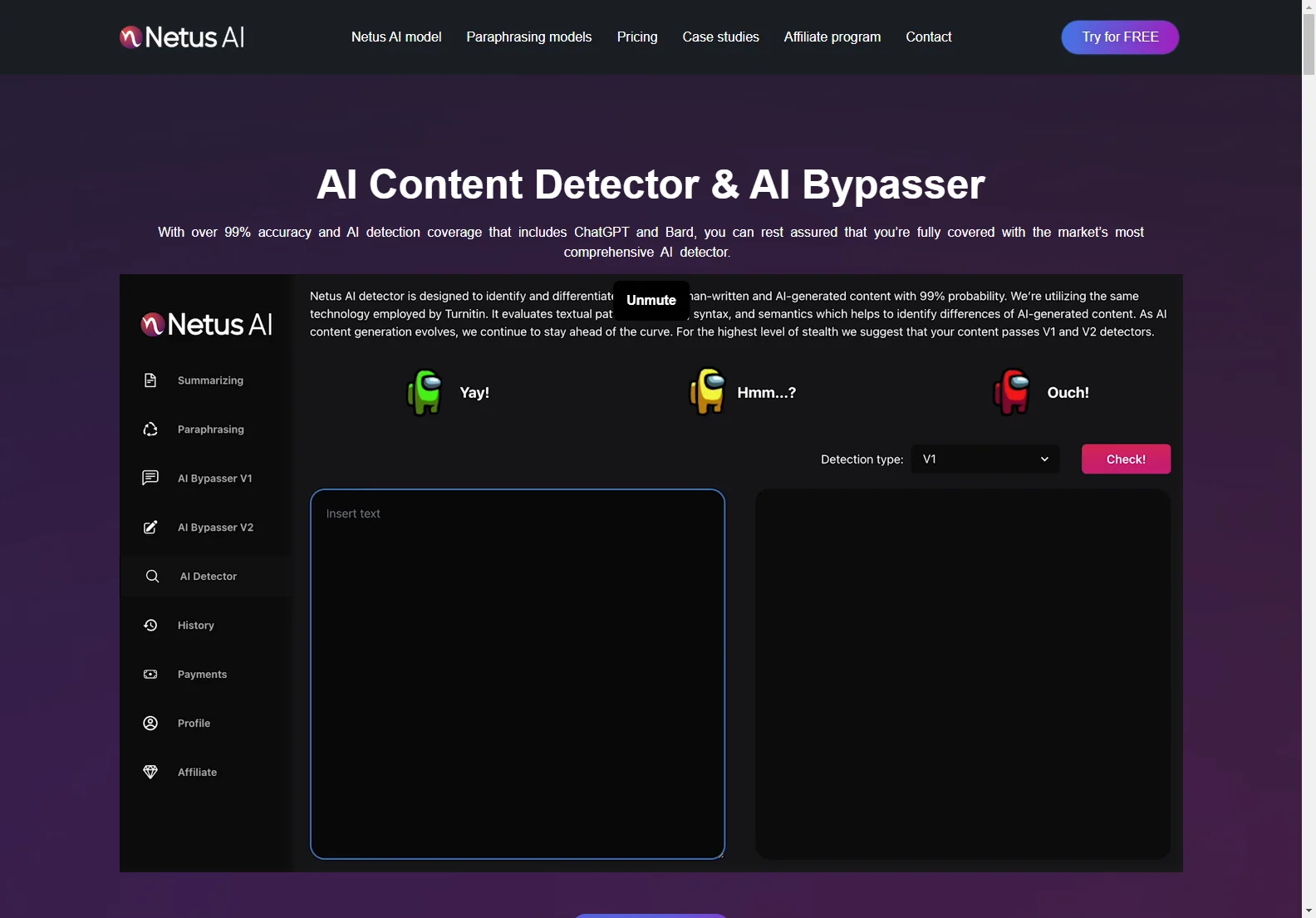Click the scrollbar down arrow
1316x918 pixels.
click(1309, 911)
